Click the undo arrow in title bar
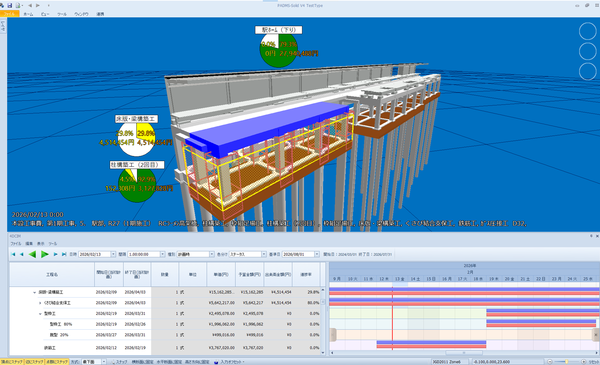The height and width of the screenshot is (365, 600). click(x=30, y=5)
